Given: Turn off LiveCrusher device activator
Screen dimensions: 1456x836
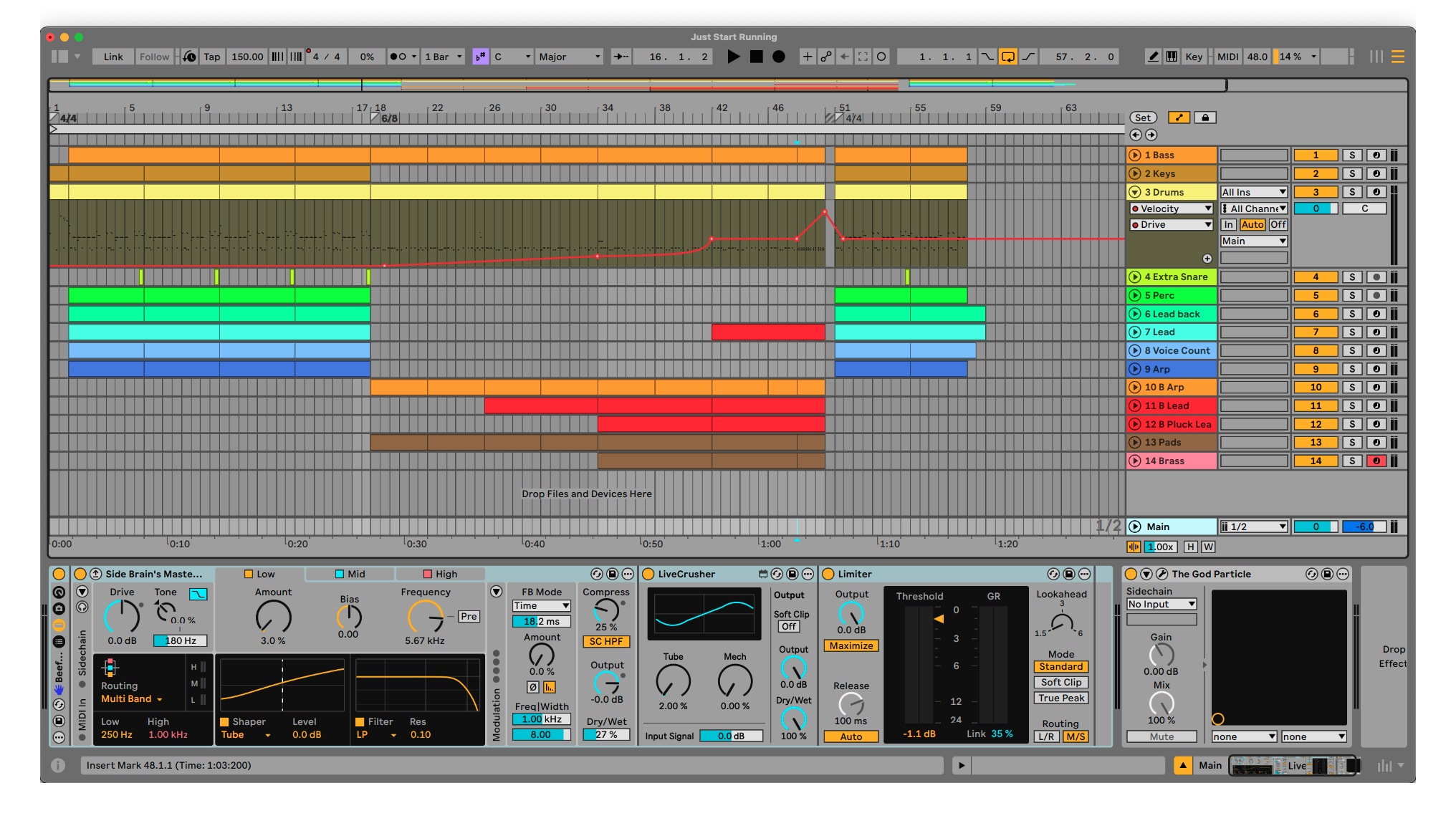Looking at the screenshot, I should click(x=648, y=574).
